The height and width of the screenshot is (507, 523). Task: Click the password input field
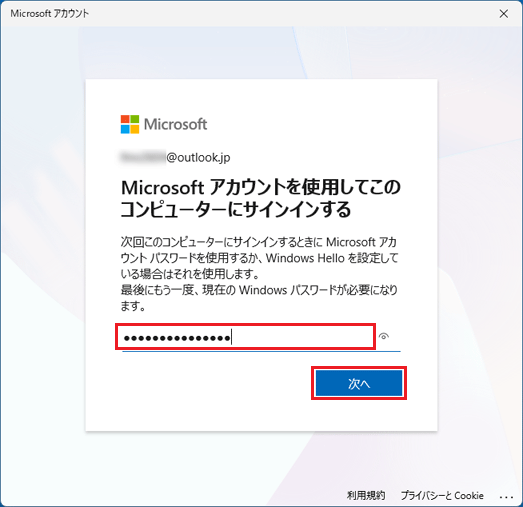coord(245,337)
